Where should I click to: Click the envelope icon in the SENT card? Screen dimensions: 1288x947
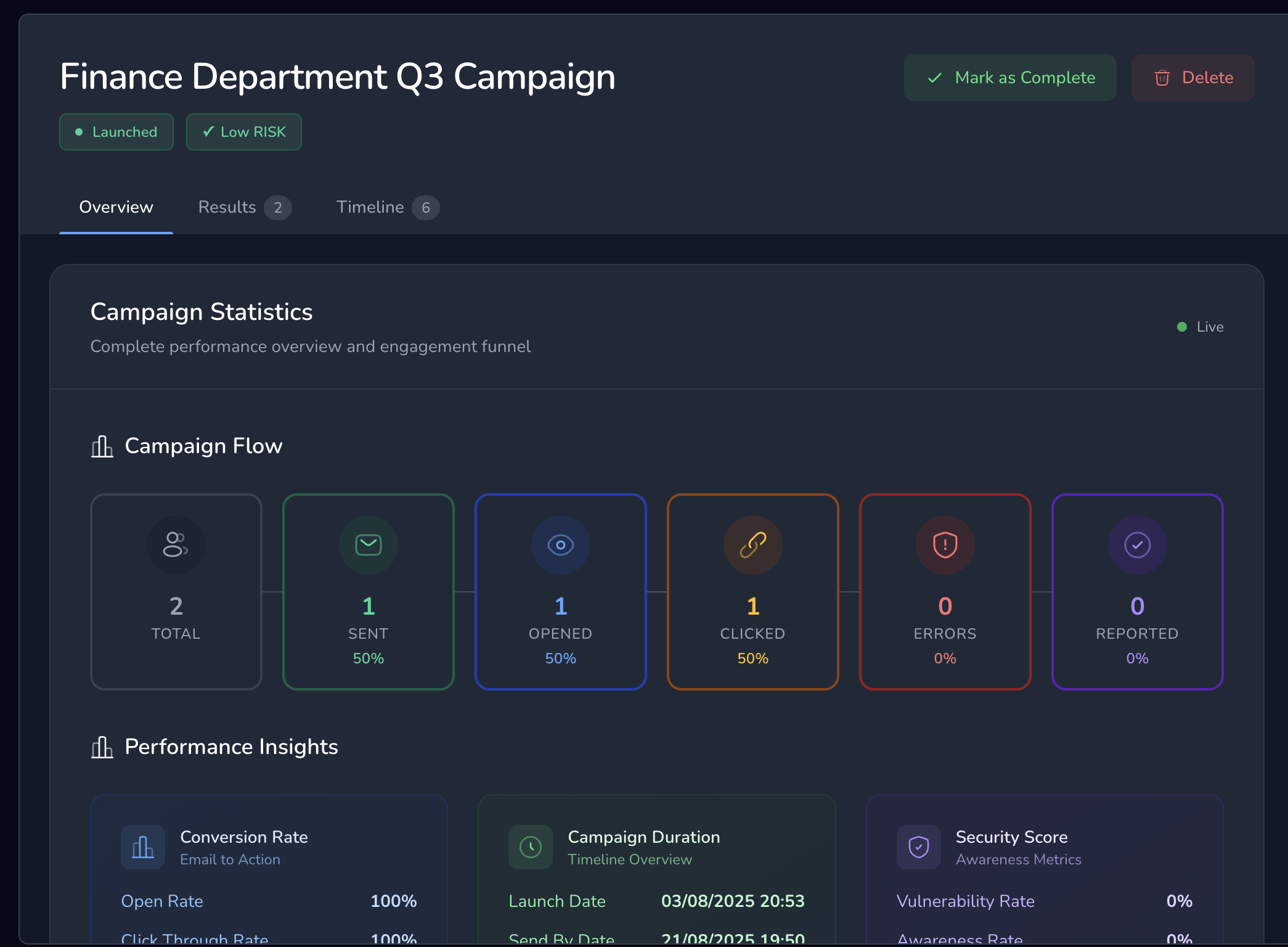coord(369,544)
